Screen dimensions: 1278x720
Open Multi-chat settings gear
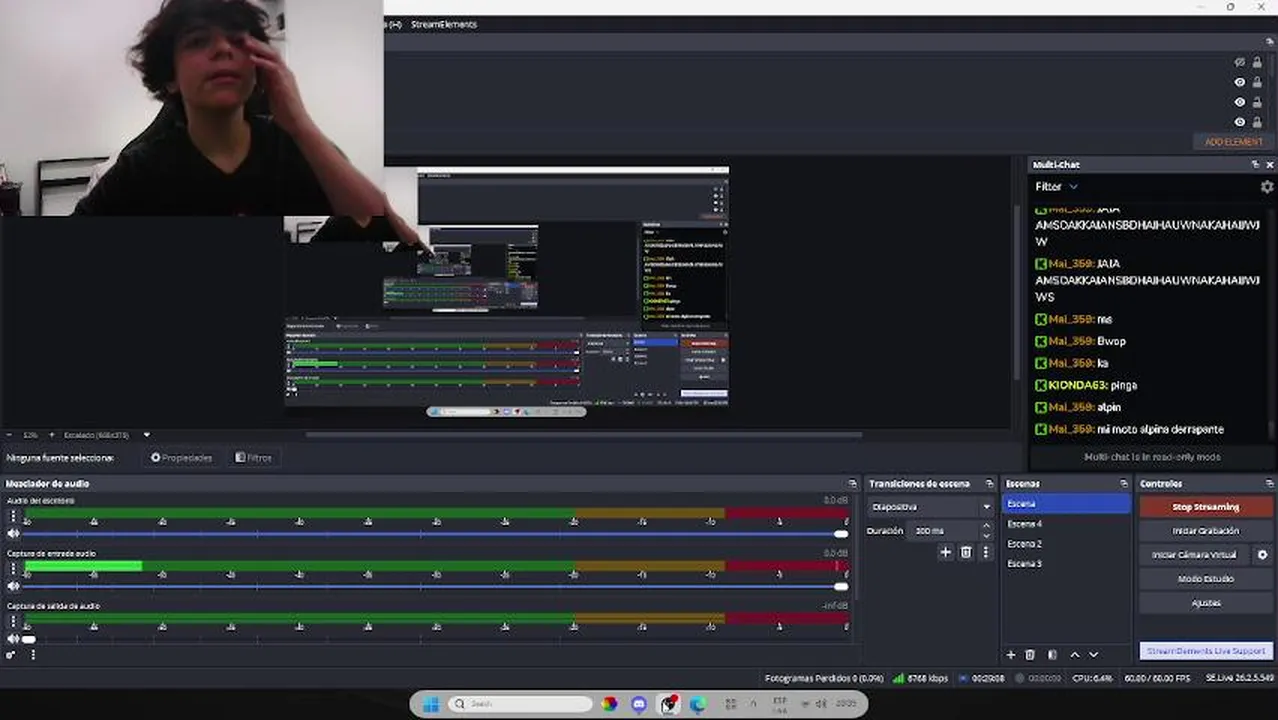(x=1267, y=187)
